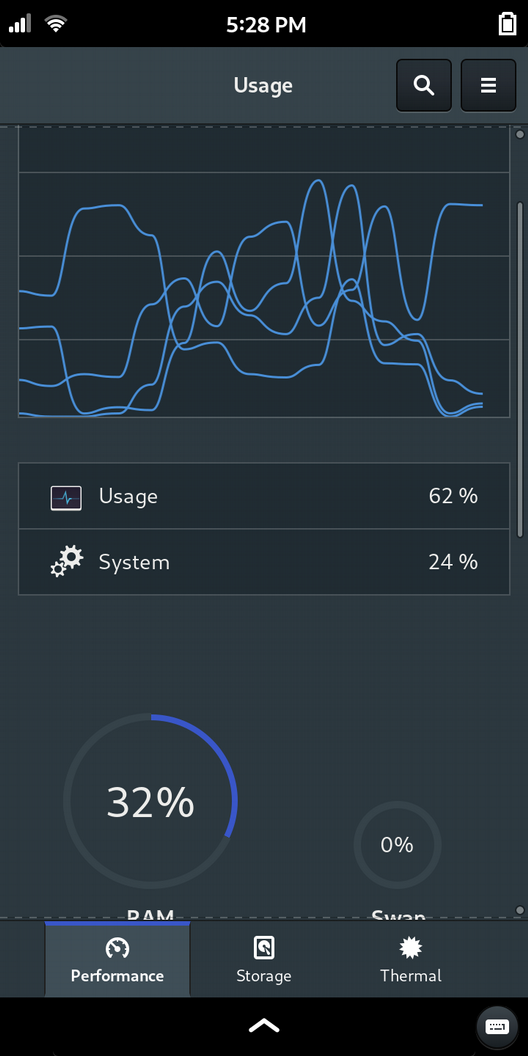Click the System gears icon

click(66, 562)
